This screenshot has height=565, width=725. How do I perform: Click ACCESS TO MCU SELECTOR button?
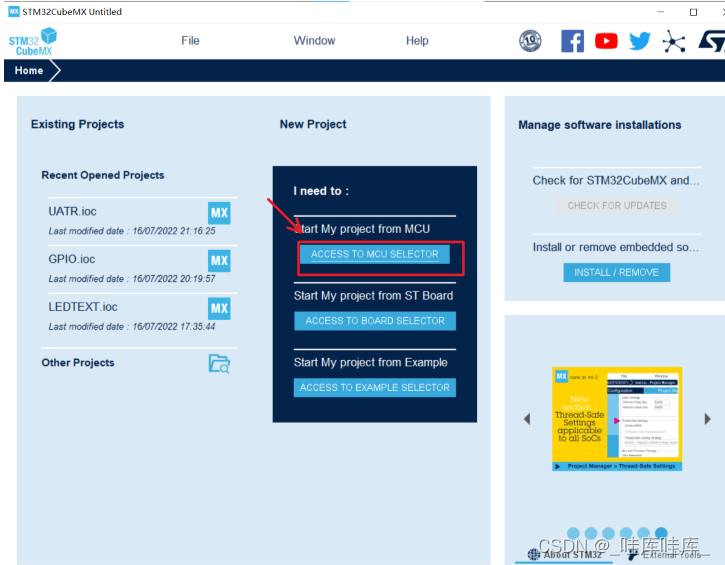click(375, 254)
